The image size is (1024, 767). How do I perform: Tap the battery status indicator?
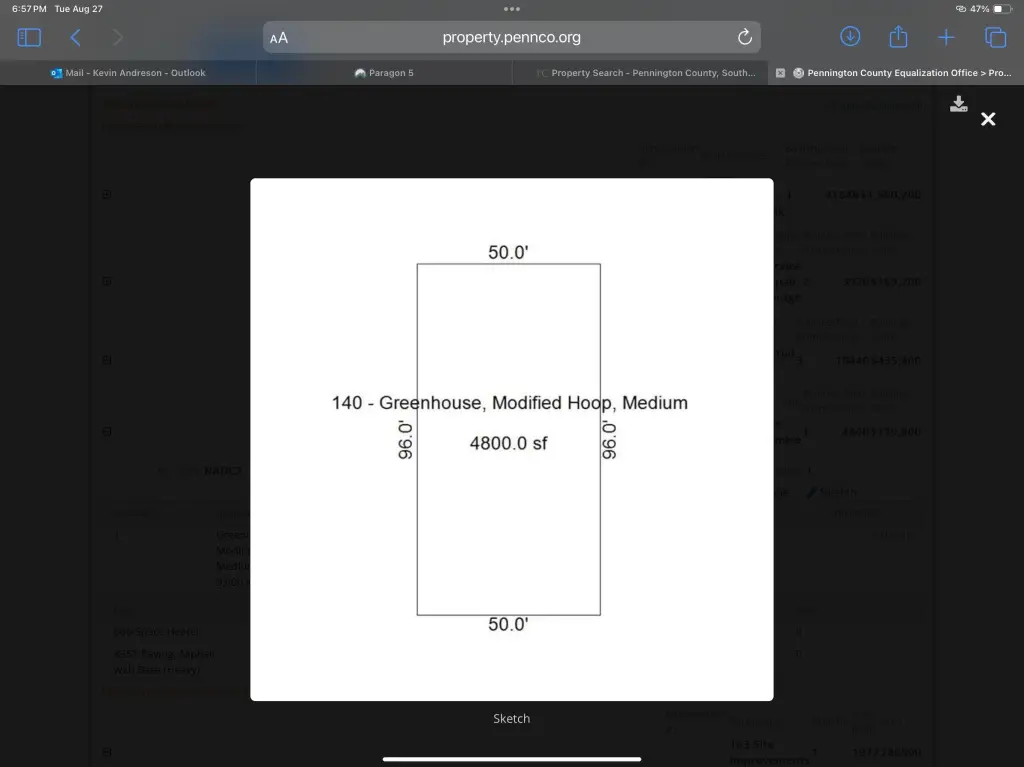pos(1002,9)
